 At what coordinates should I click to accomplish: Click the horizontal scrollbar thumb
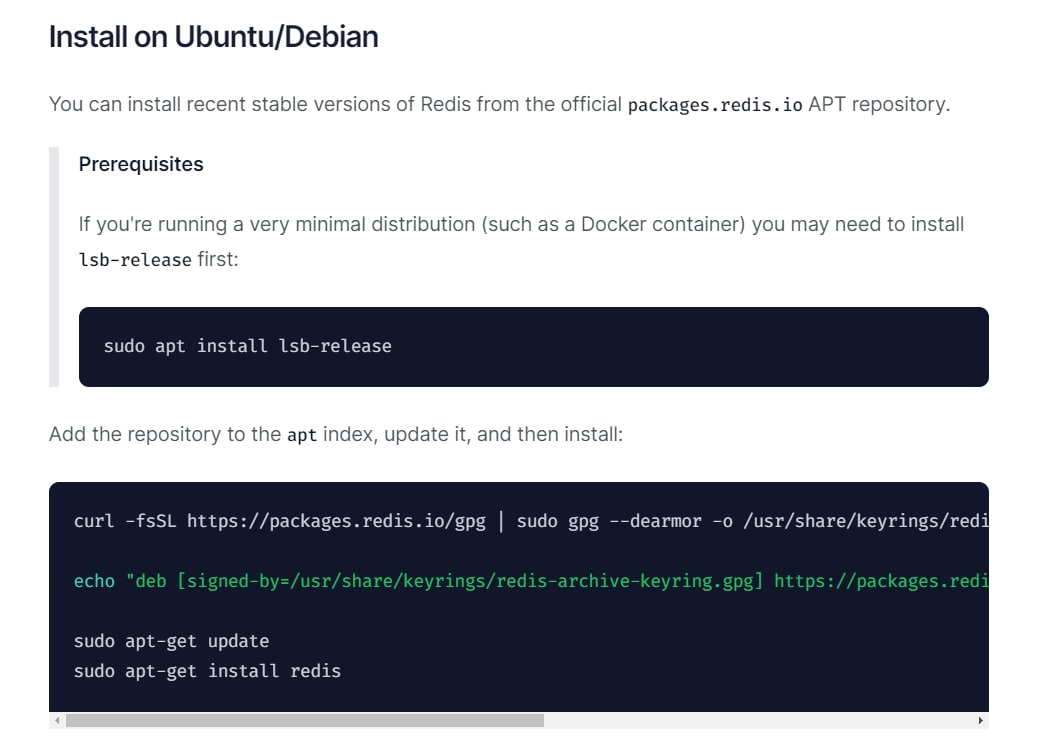click(x=304, y=720)
